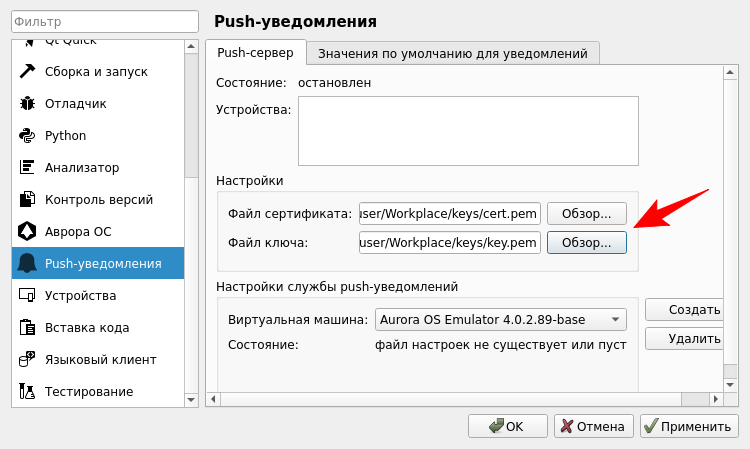Image resolution: width=750 pixels, height=449 pixels.
Task: Click the bell icon for Push-уведомления
Action: pyautogui.click(x=27, y=264)
